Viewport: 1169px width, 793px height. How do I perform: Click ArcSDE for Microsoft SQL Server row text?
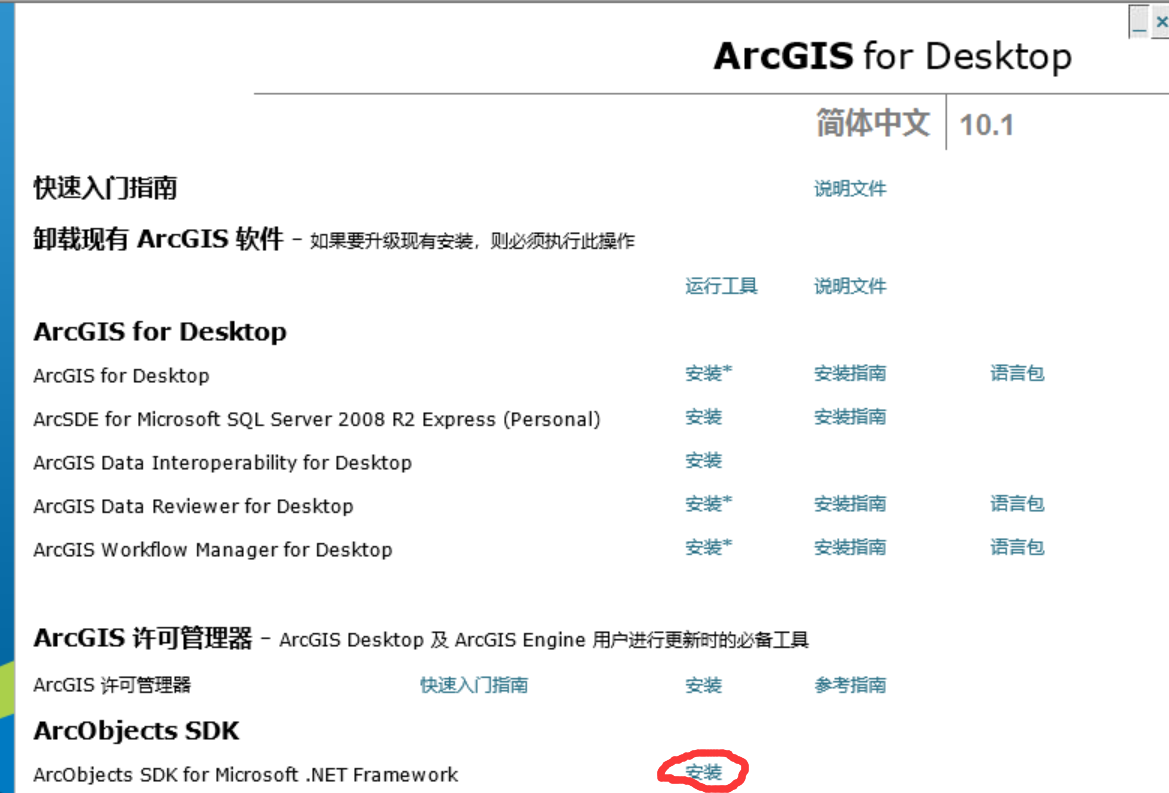[317, 420]
